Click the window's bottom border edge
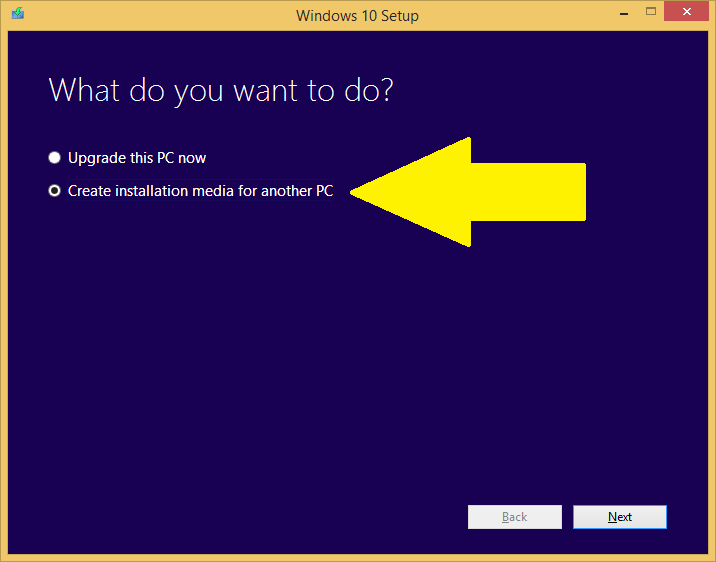Screen dimensions: 716x562 (x=358, y=557)
